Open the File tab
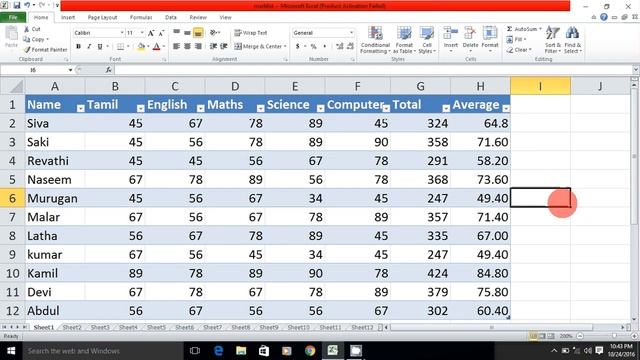Screen dimensions: 640x360 (x=13, y=18)
